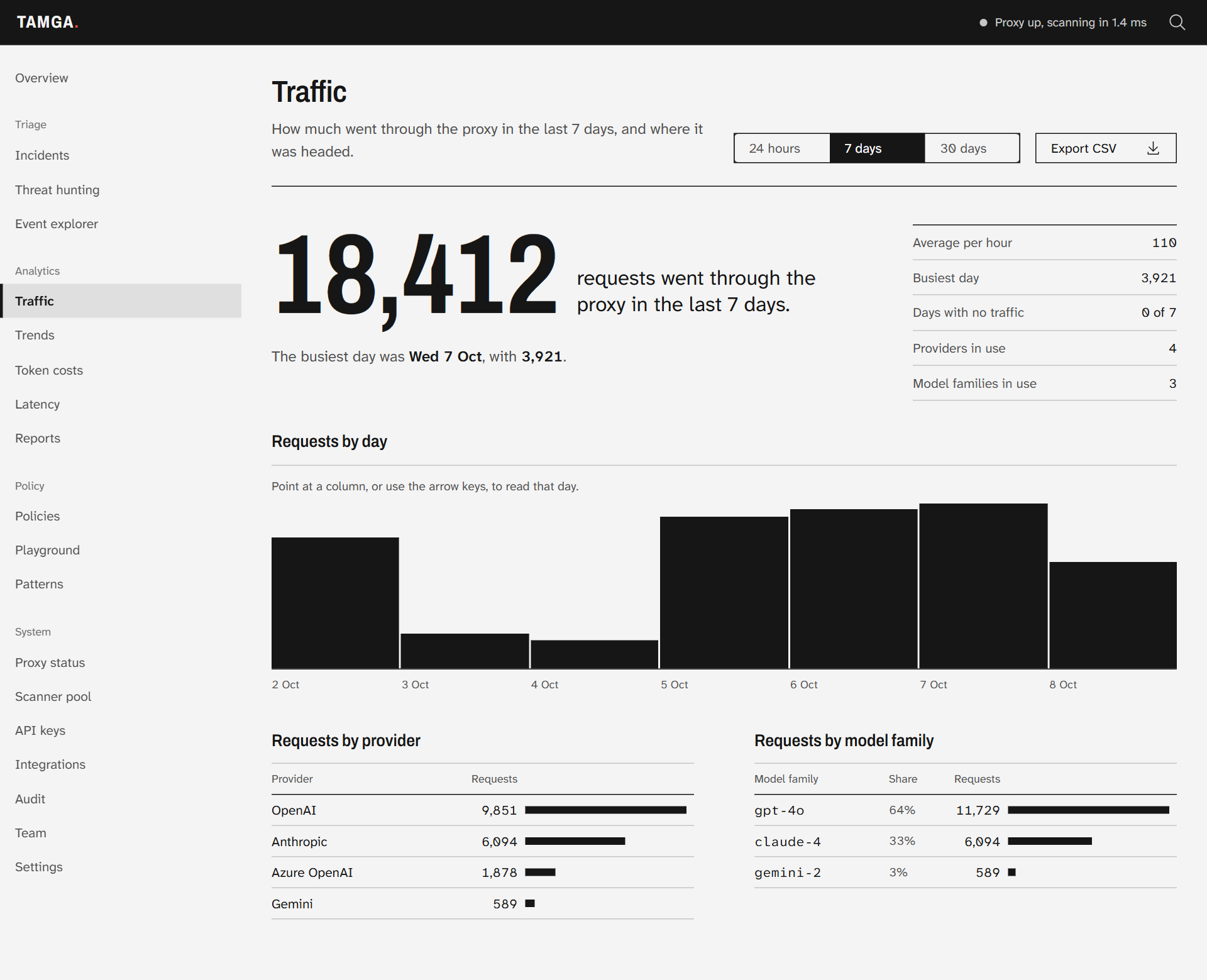This screenshot has width=1207, height=980.
Task: Open Settings
Action: pyautogui.click(x=121, y=867)
